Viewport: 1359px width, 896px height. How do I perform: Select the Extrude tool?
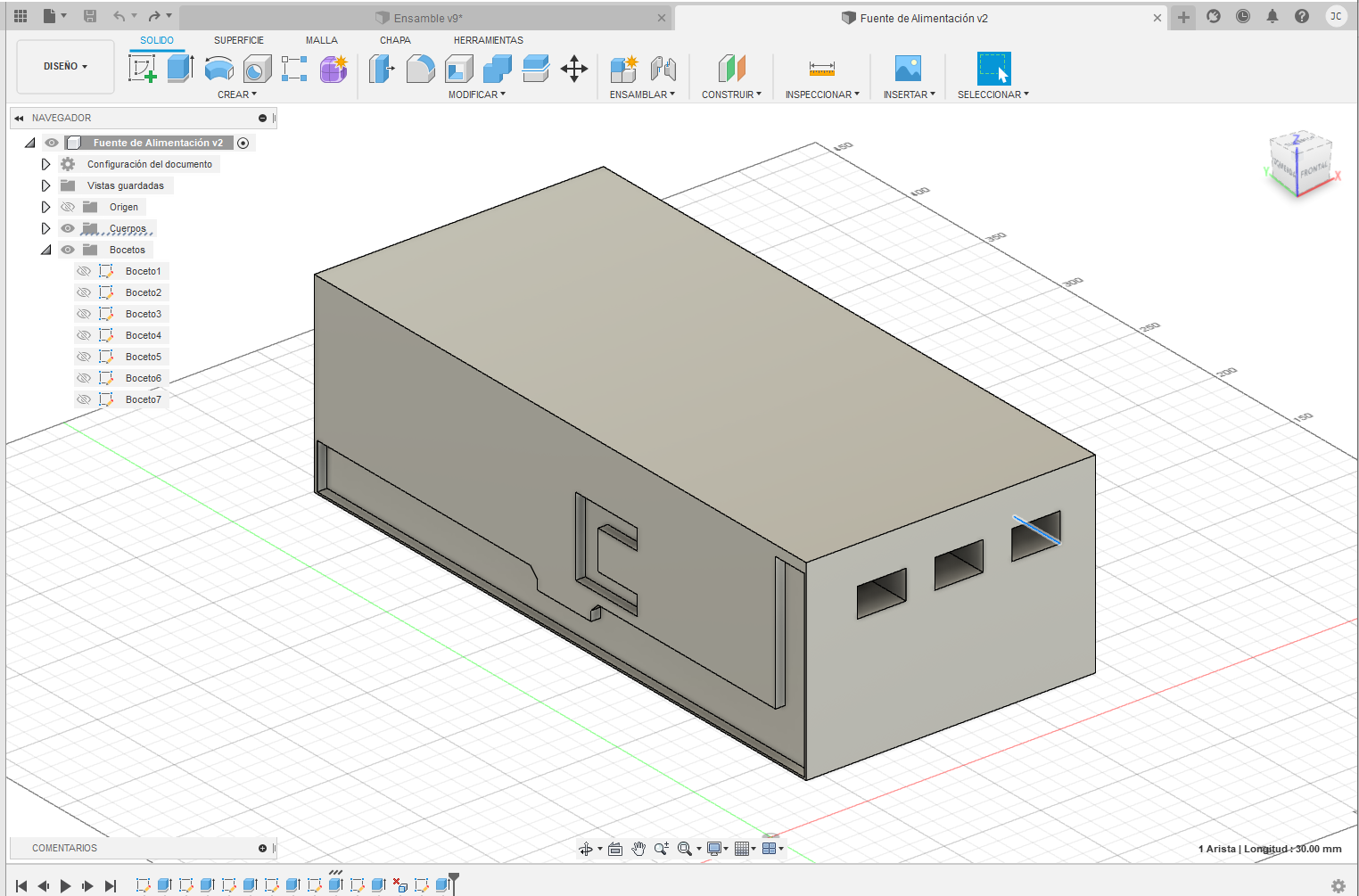(181, 69)
